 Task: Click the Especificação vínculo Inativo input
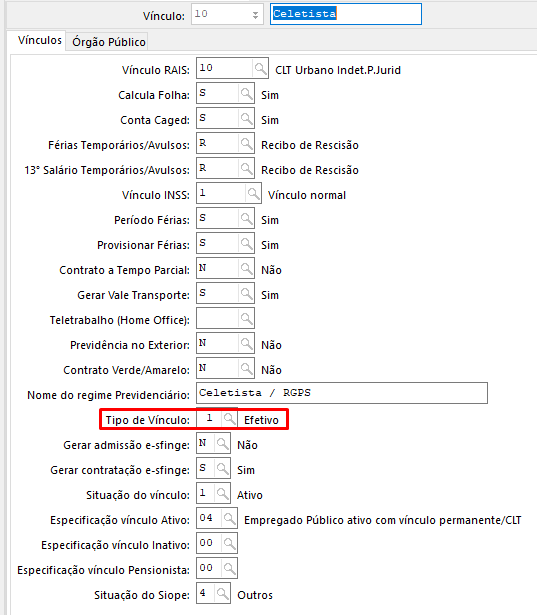209,543
